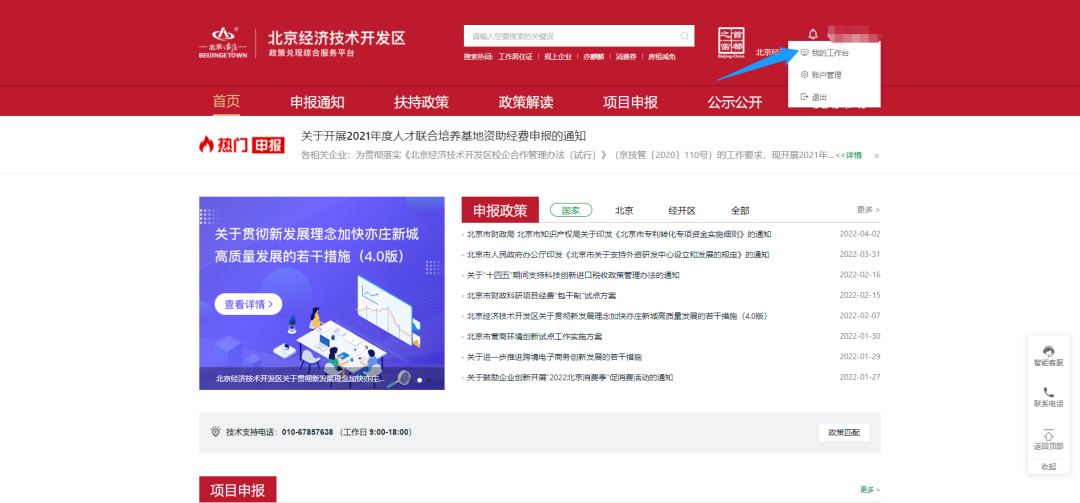
Task: Click the 政策匹配 button
Action: 844,432
